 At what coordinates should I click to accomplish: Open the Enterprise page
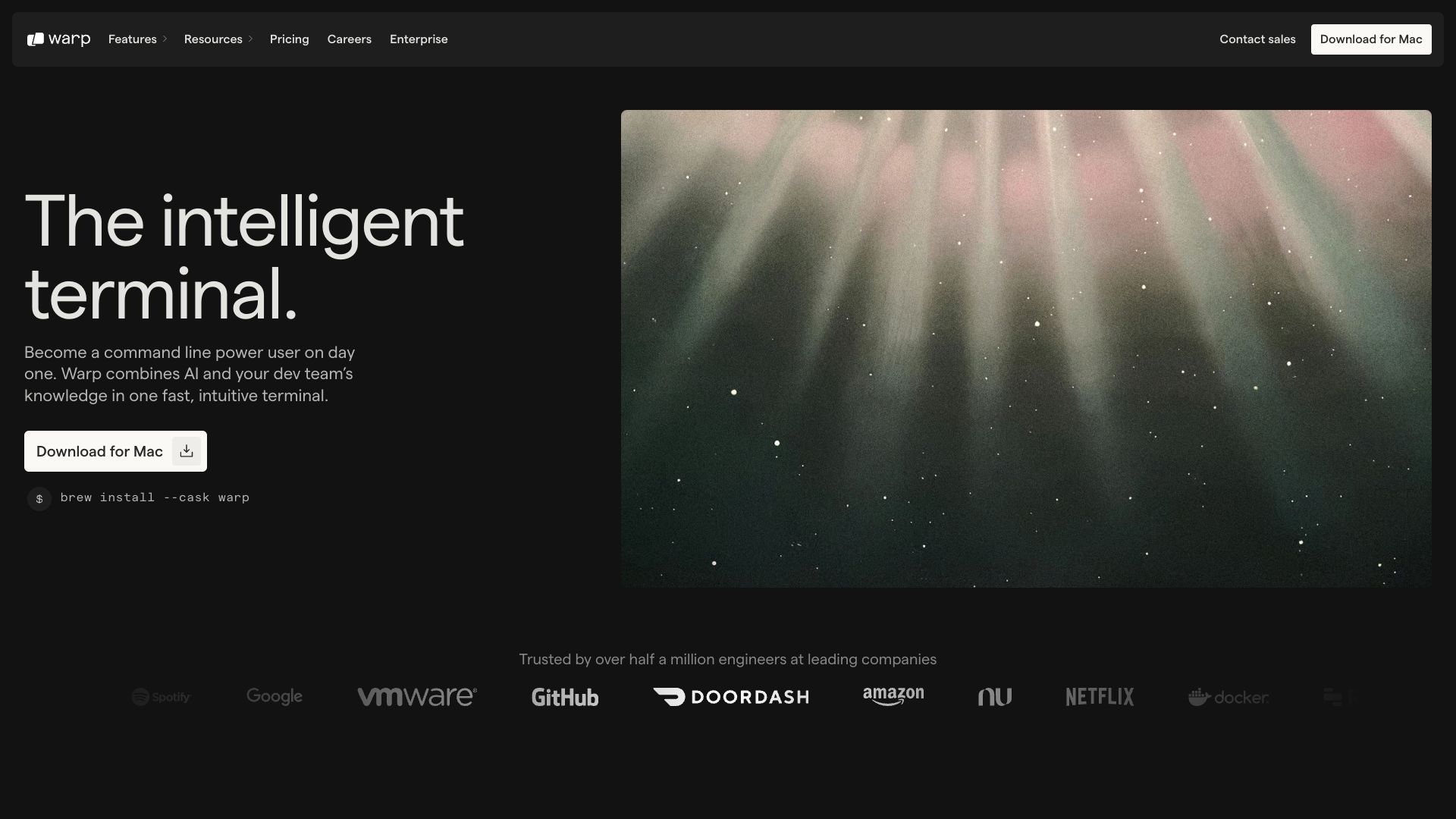point(419,39)
